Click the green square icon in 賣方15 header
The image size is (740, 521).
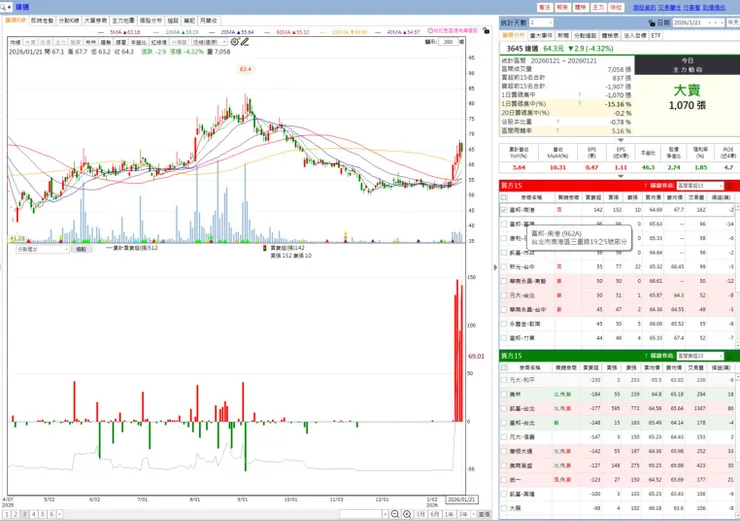click(729, 356)
